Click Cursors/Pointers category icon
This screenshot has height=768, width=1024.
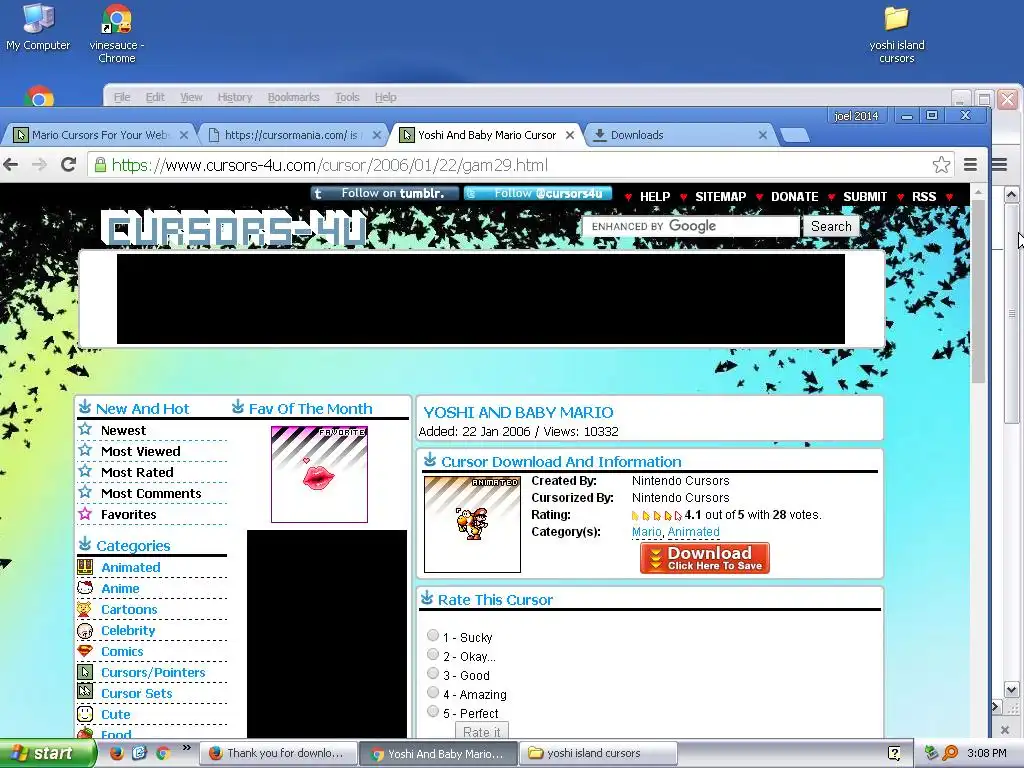tap(85, 672)
